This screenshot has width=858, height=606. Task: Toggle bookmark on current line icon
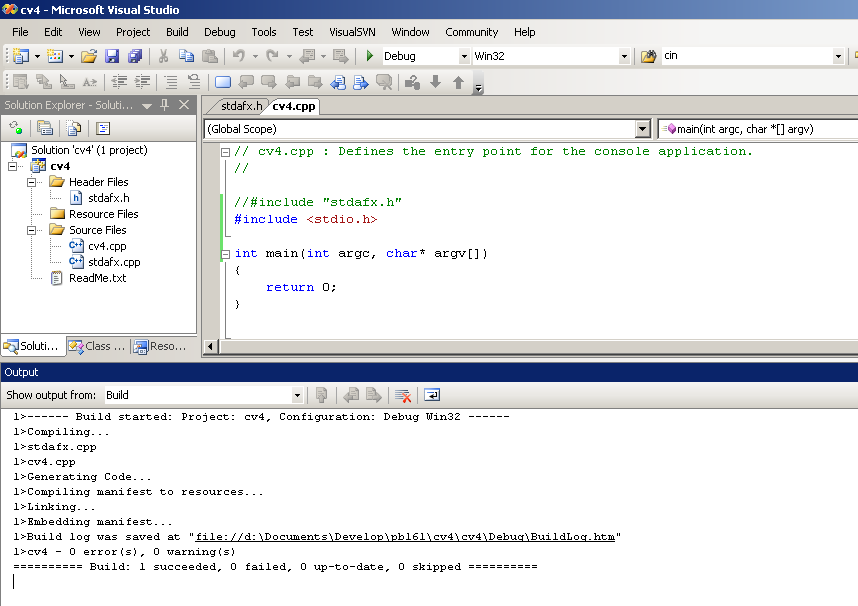tap(223, 82)
